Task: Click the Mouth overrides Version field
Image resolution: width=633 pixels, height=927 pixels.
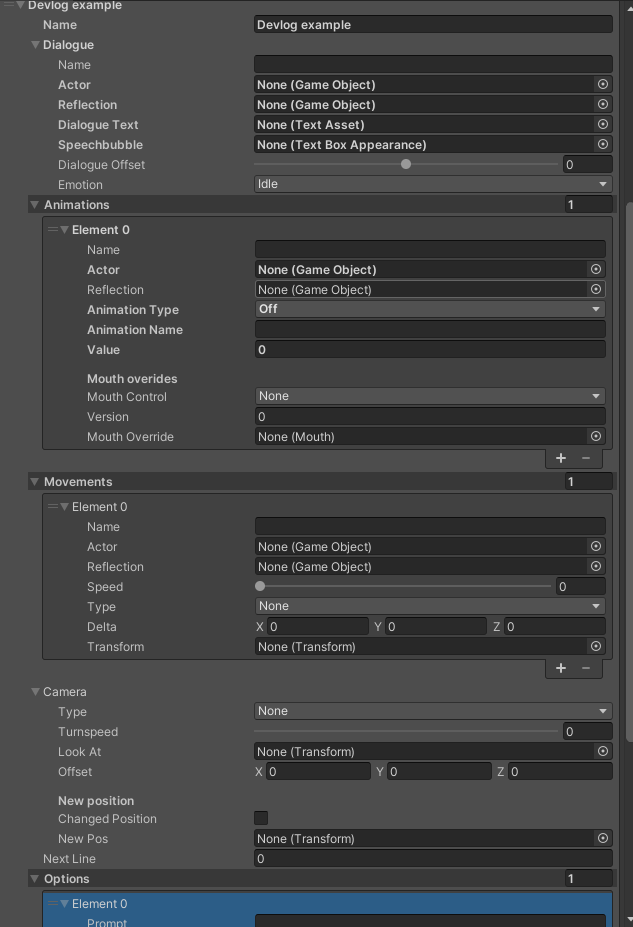Action: pyautogui.click(x=430, y=417)
